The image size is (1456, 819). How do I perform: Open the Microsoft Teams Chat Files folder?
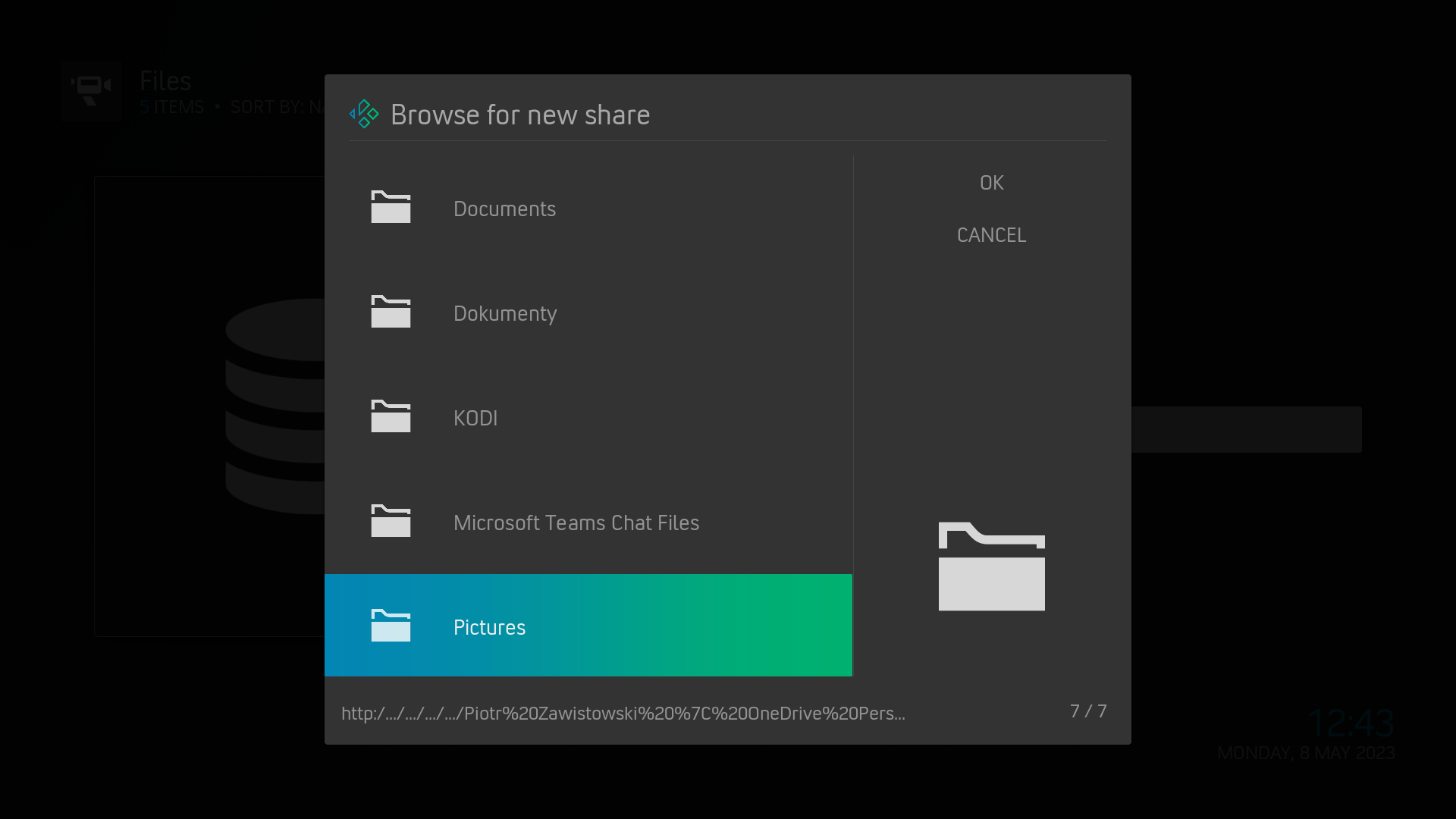[x=576, y=522]
